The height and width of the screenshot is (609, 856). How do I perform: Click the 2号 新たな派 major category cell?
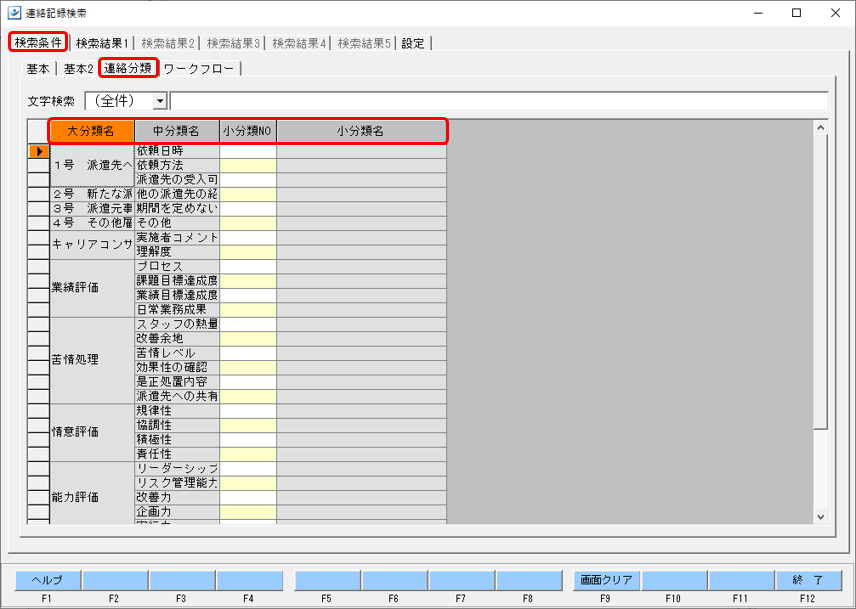point(92,194)
